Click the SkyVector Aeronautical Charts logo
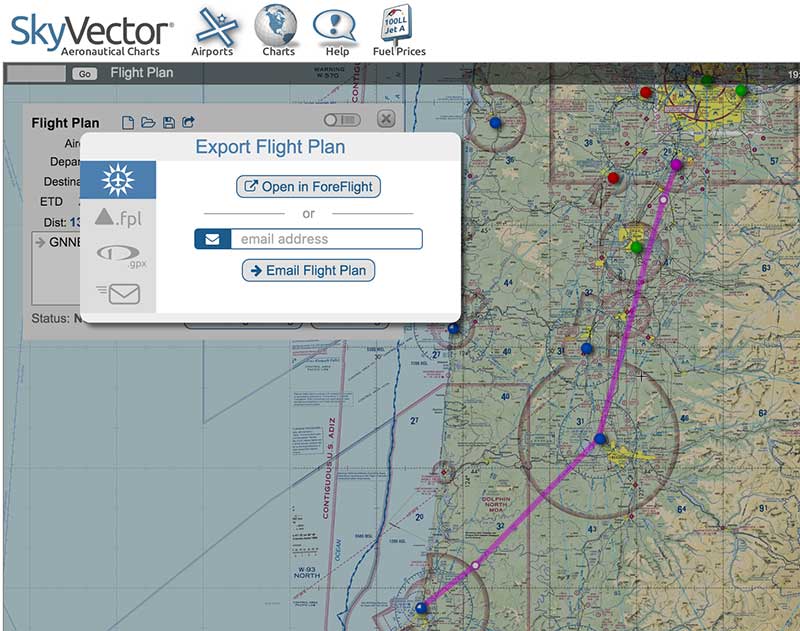This screenshot has height=631, width=800. click(x=92, y=35)
